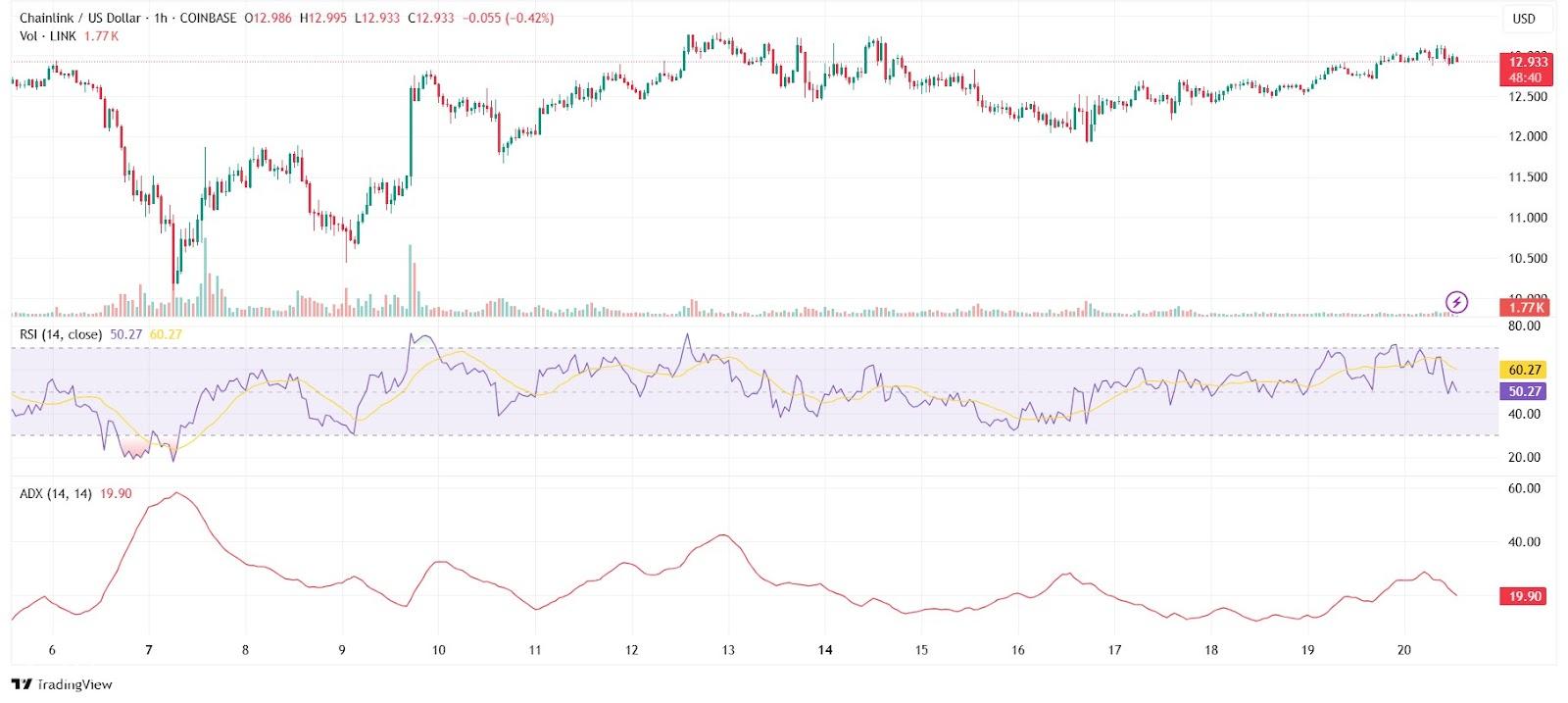The width and height of the screenshot is (1568, 703).
Task: Click date label 9 on time axis
Action: (x=342, y=649)
